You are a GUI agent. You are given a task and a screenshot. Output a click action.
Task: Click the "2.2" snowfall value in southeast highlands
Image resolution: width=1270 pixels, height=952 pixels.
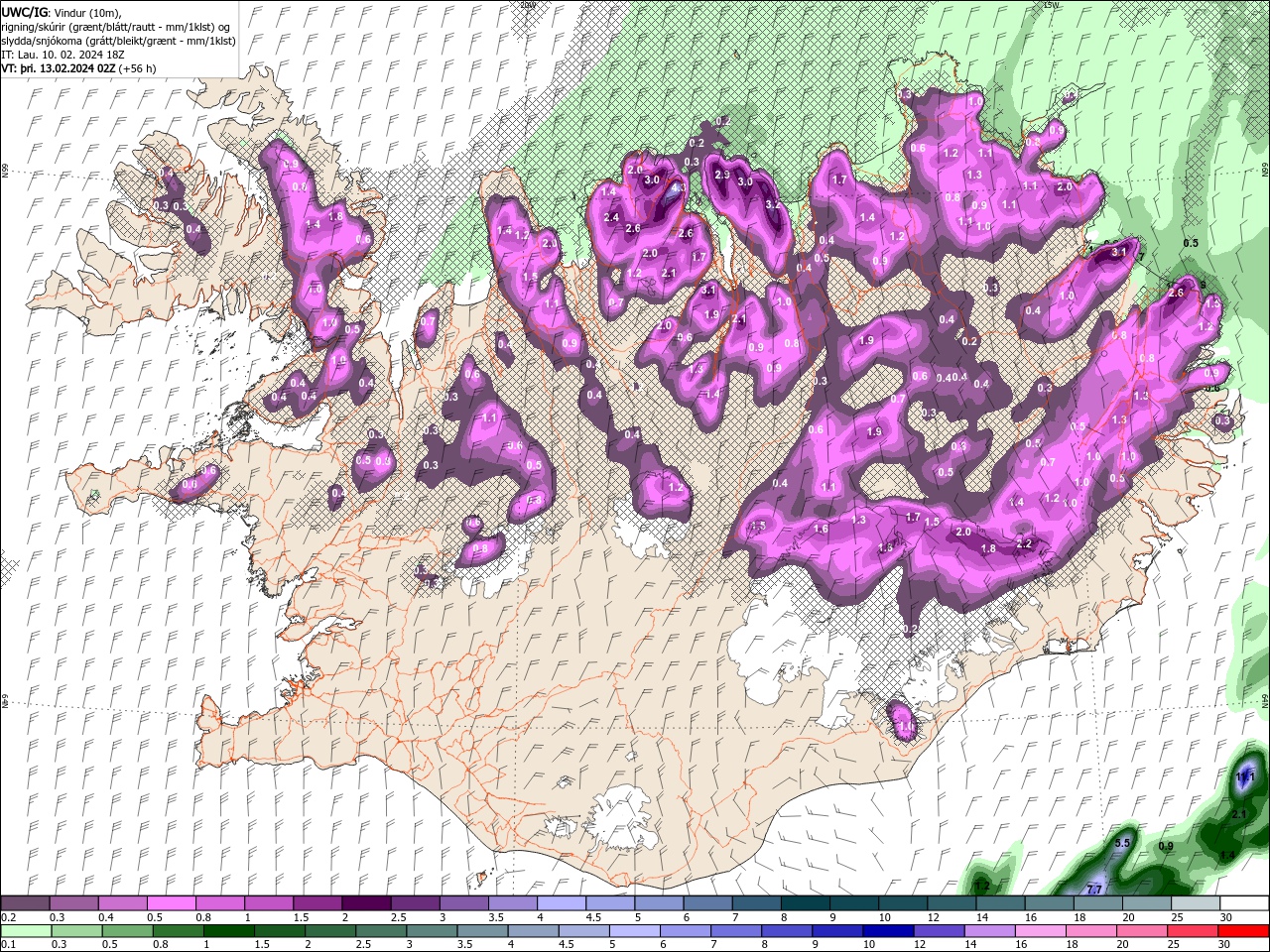coord(1025,543)
